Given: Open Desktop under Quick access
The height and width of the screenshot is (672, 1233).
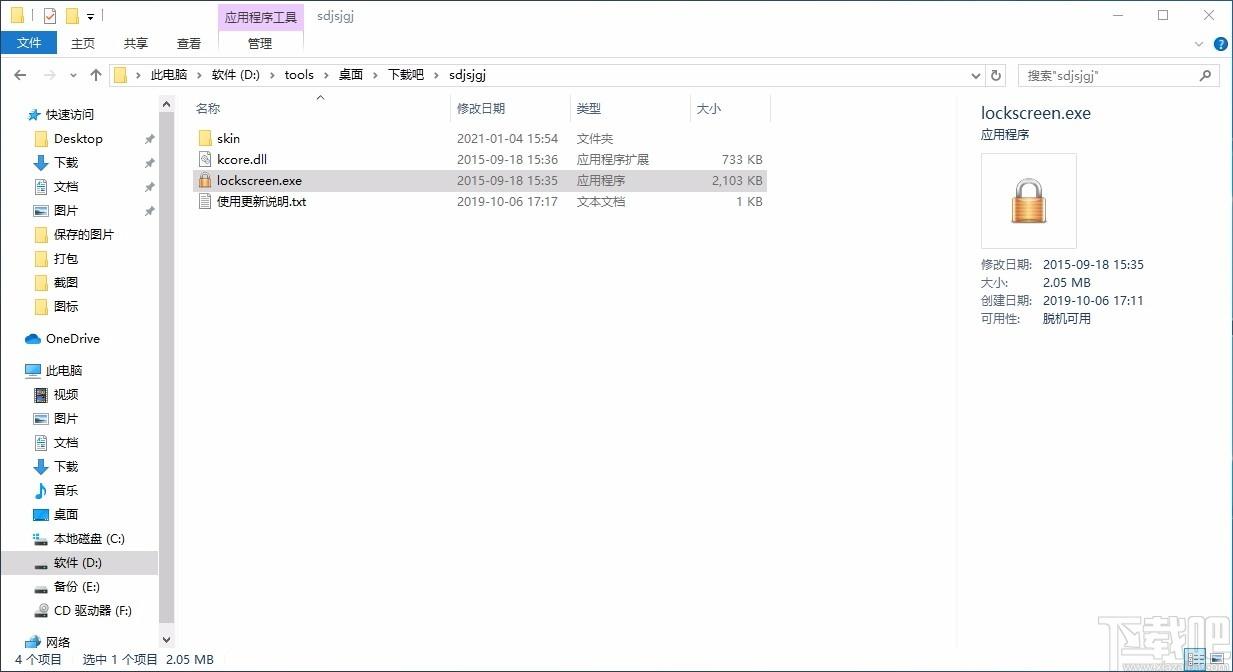Looking at the screenshot, I should 78,138.
